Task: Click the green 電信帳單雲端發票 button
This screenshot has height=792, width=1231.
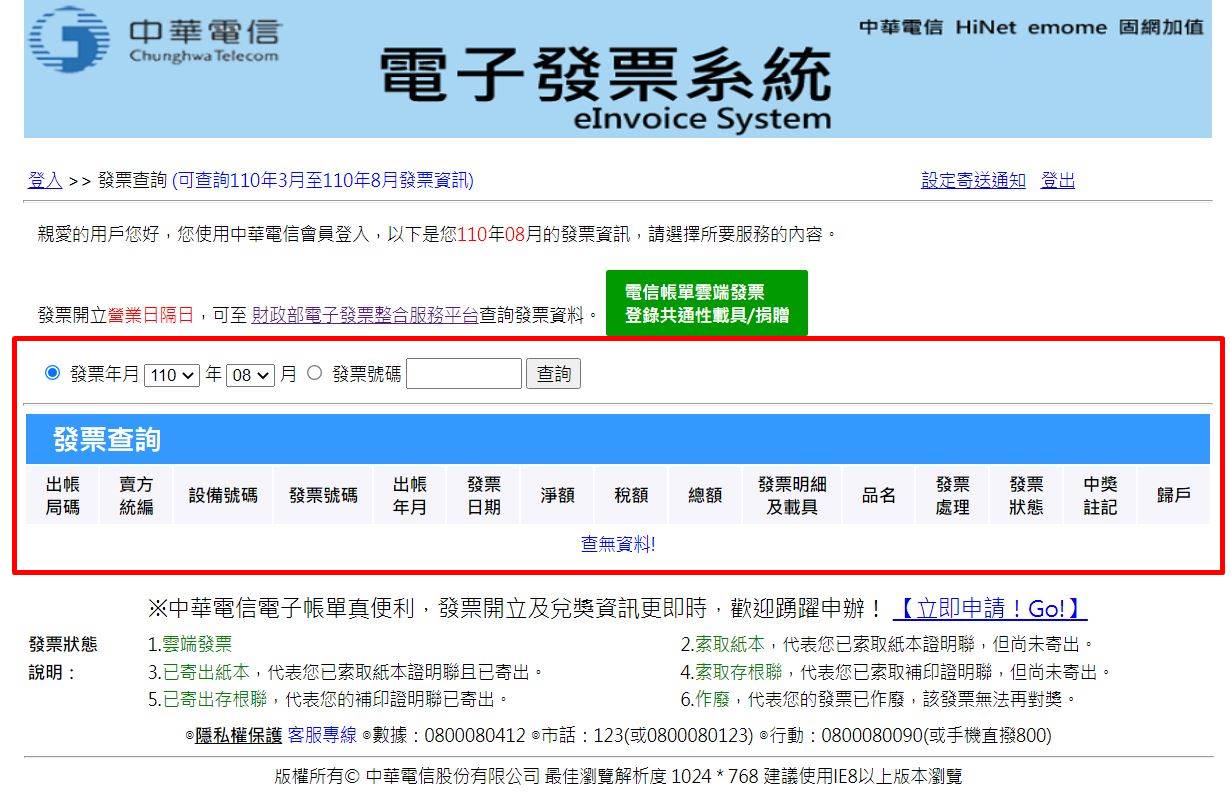Action: click(x=706, y=303)
